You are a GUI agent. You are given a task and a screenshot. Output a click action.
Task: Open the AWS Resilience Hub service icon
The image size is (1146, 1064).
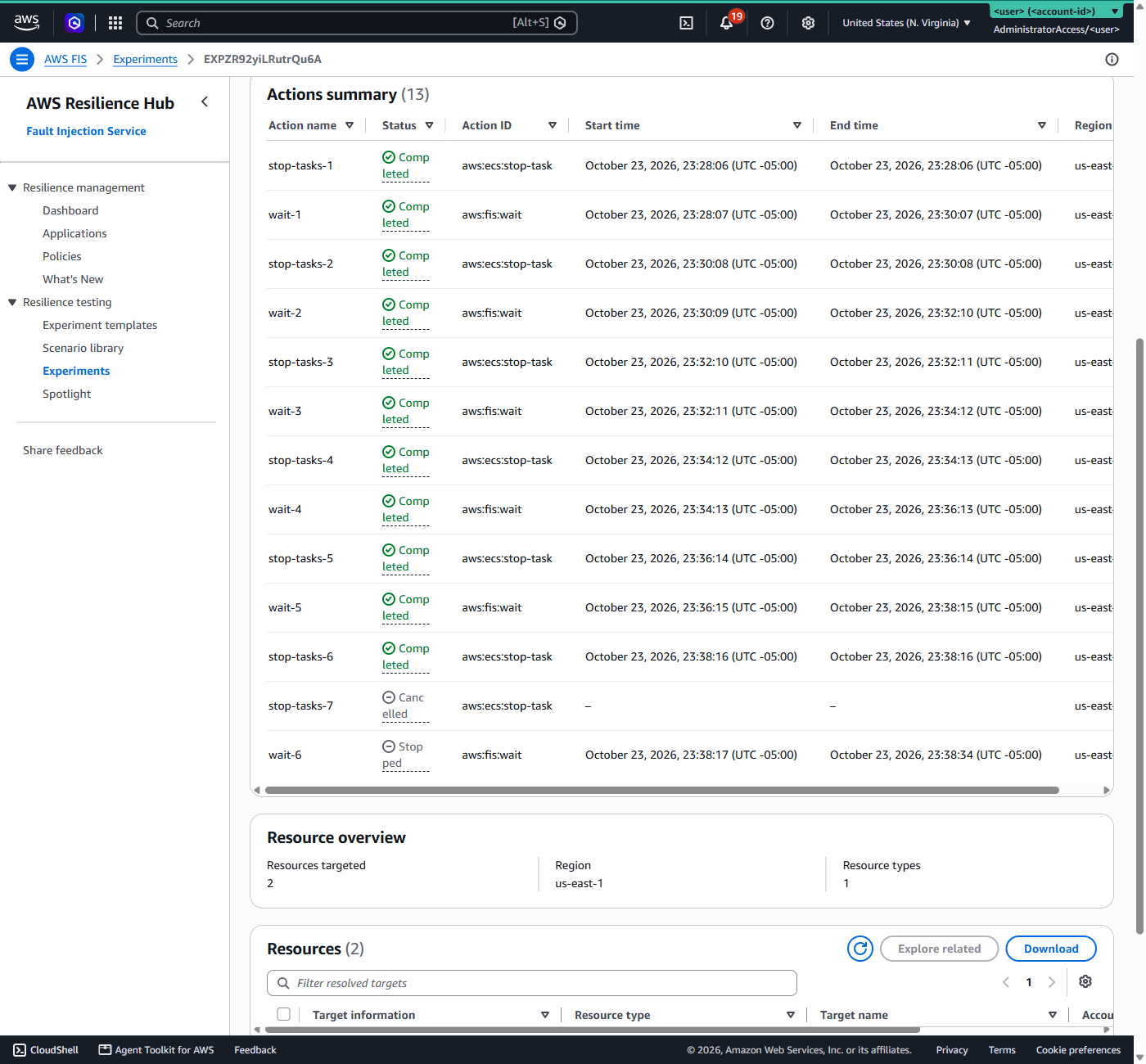tap(74, 23)
